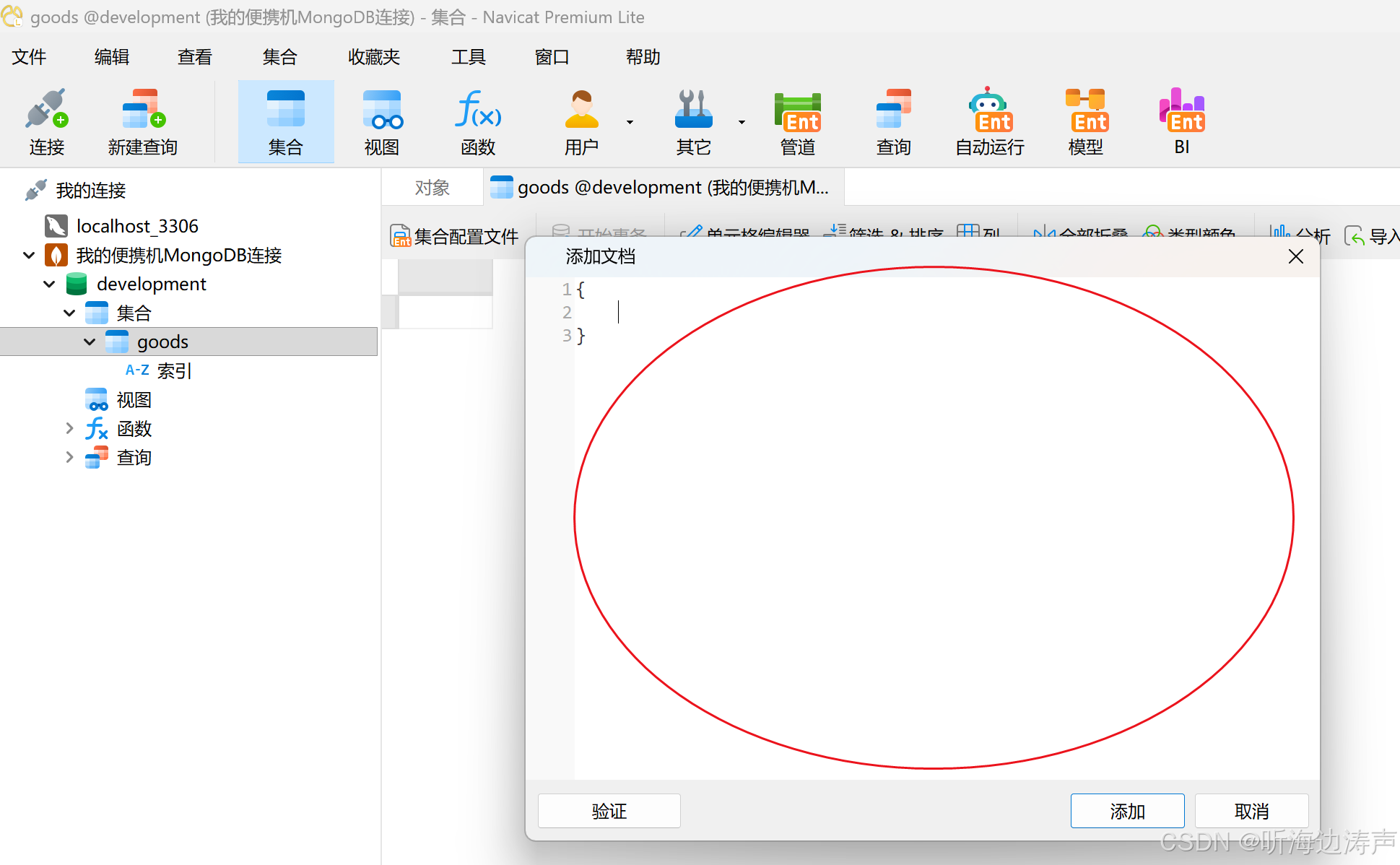Select the 索引 item under goods
The width and height of the screenshot is (1400, 865).
pyautogui.click(x=174, y=370)
